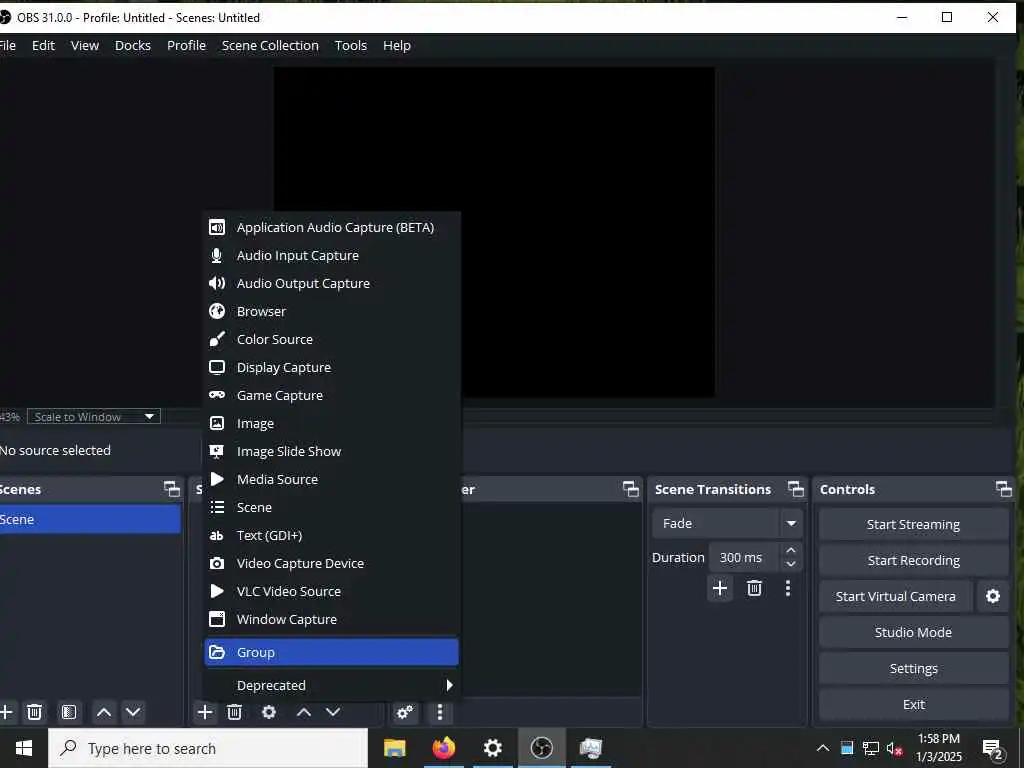This screenshot has height=768, width=1024.
Task: Open notification center icon
Action: click(x=993, y=749)
